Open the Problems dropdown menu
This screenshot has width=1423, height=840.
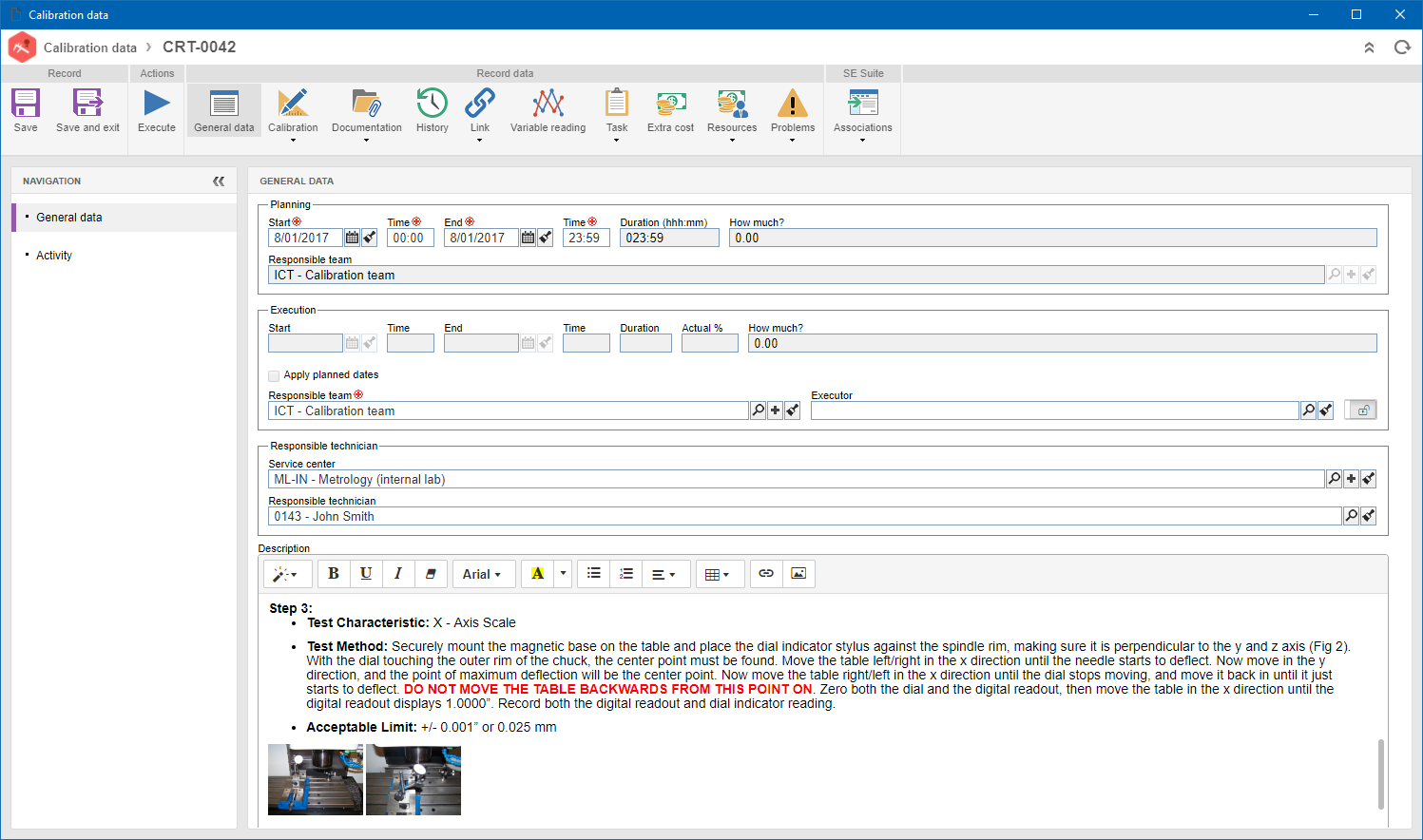(x=793, y=141)
